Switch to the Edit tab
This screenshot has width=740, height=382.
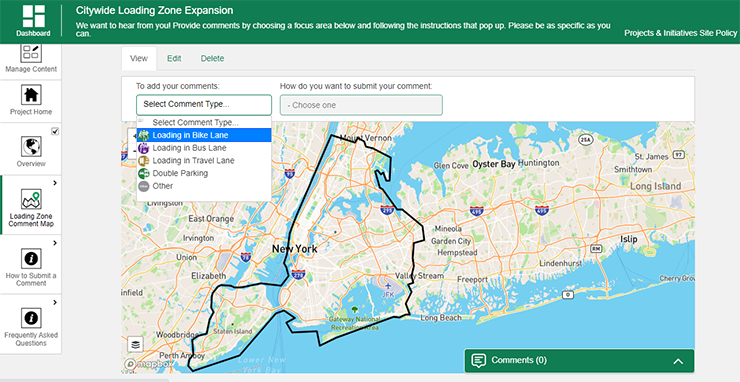coord(174,59)
